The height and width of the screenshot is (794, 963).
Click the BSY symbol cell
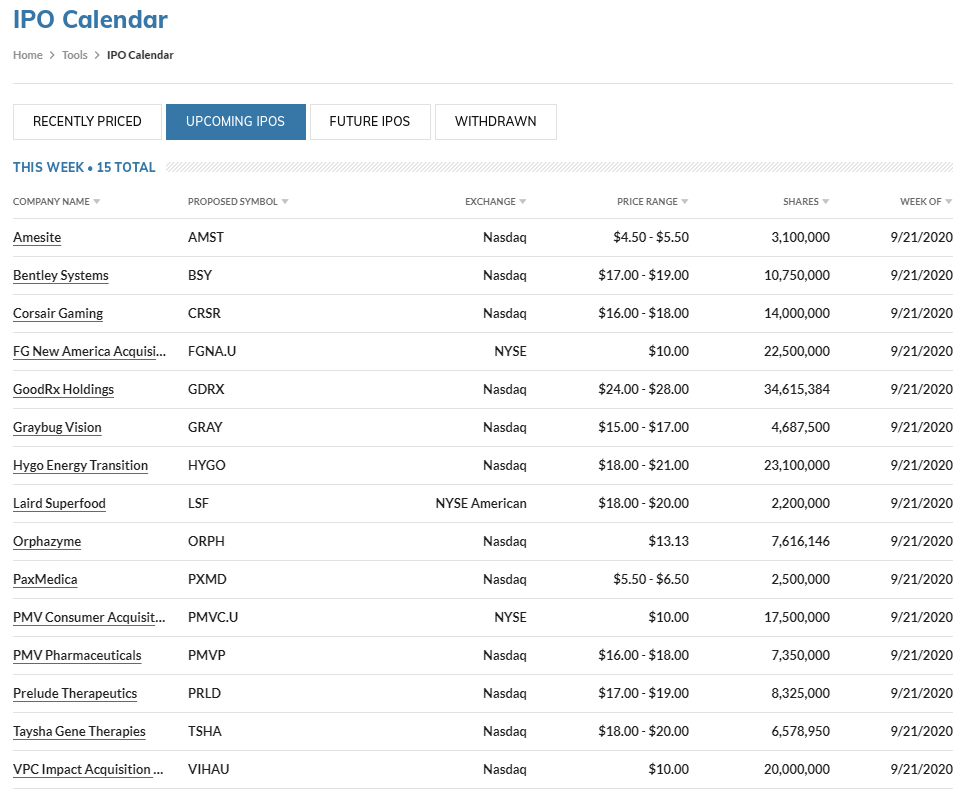click(200, 276)
